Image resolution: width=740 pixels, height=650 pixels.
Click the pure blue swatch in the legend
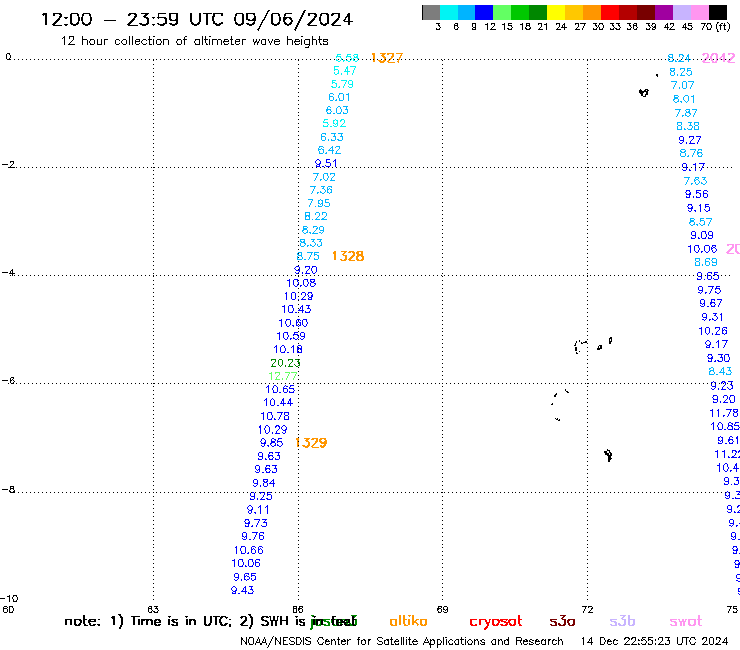coord(485,12)
